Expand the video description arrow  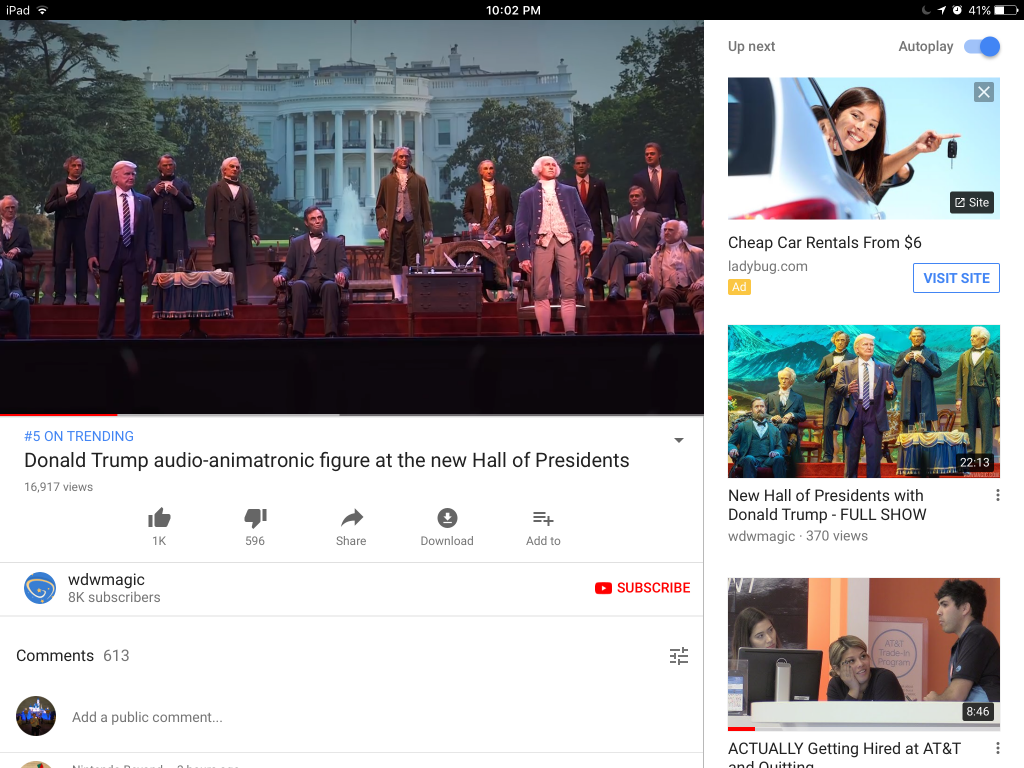coord(679,441)
